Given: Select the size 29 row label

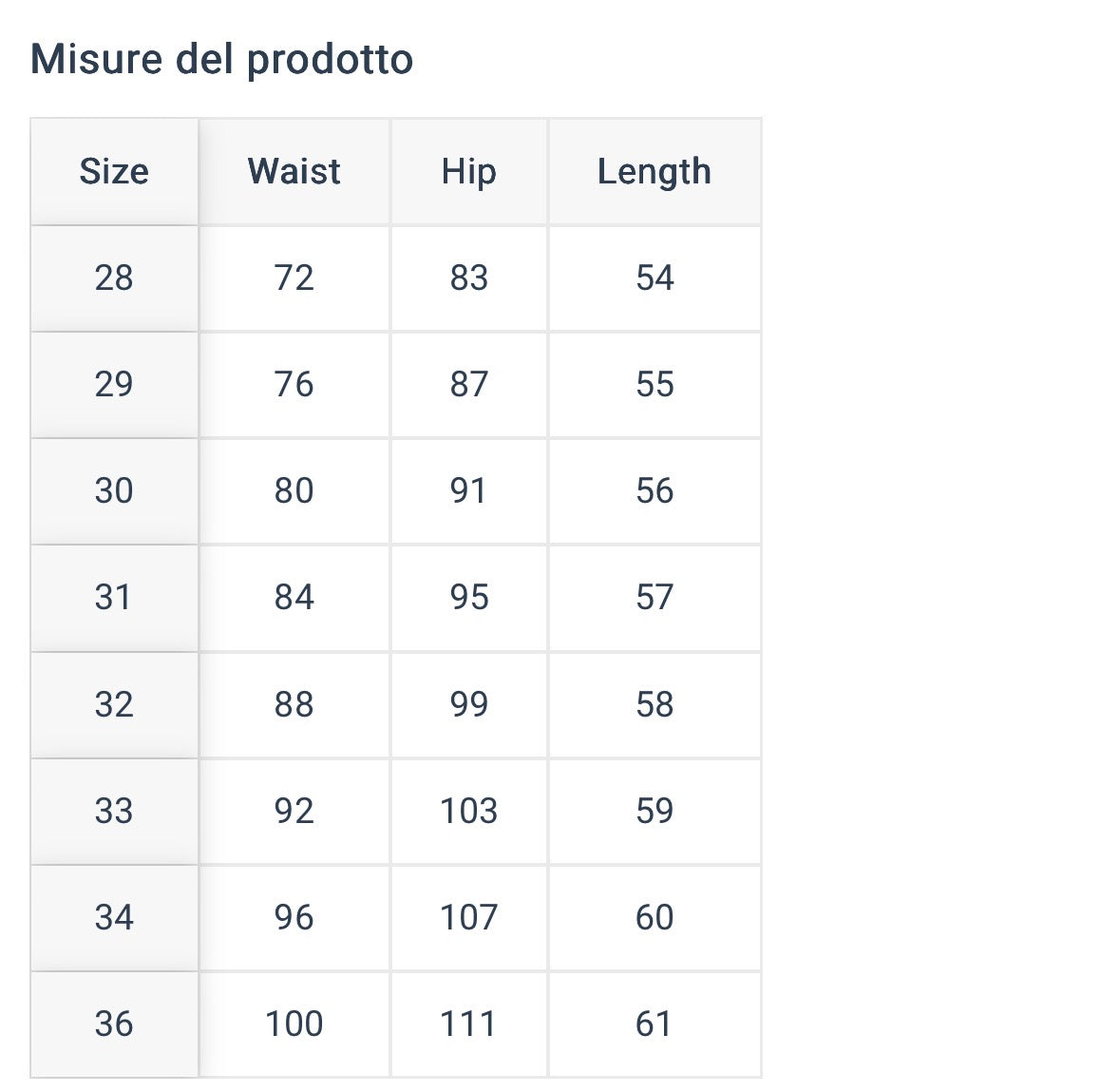Looking at the screenshot, I should click(114, 385).
